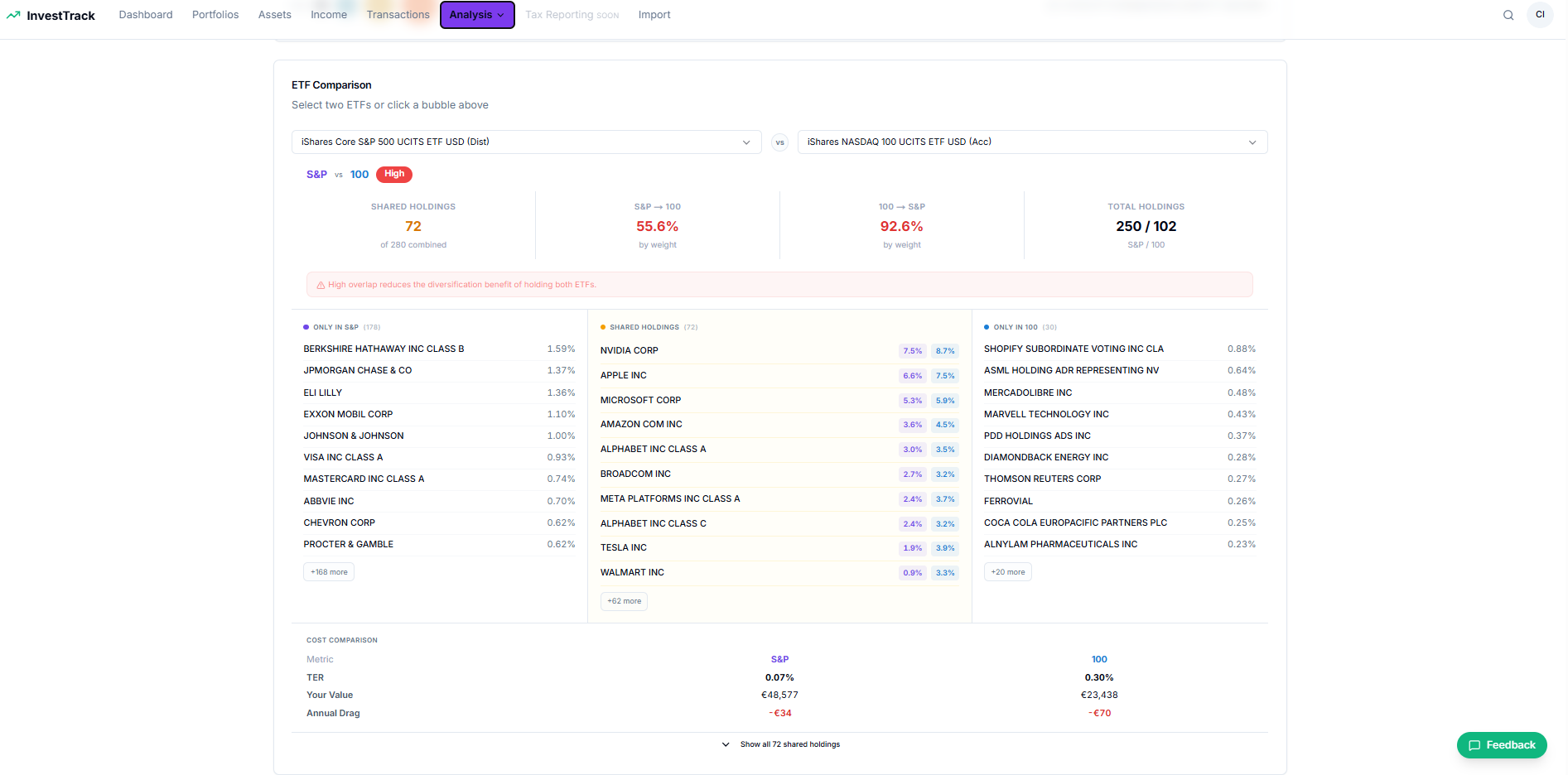Viewport: 1568px width, 775px height.
Task: Open the Portfolios page
Action: point(215,15)
